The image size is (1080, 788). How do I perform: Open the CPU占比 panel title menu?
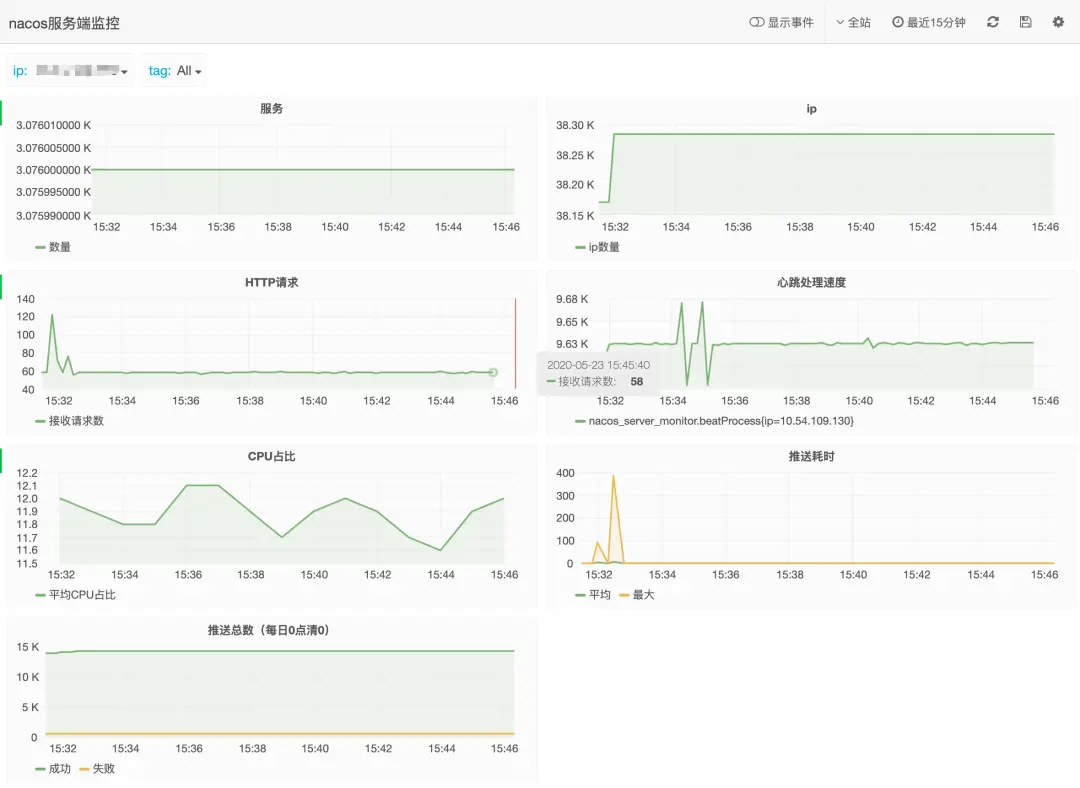[x=271, y=456]
